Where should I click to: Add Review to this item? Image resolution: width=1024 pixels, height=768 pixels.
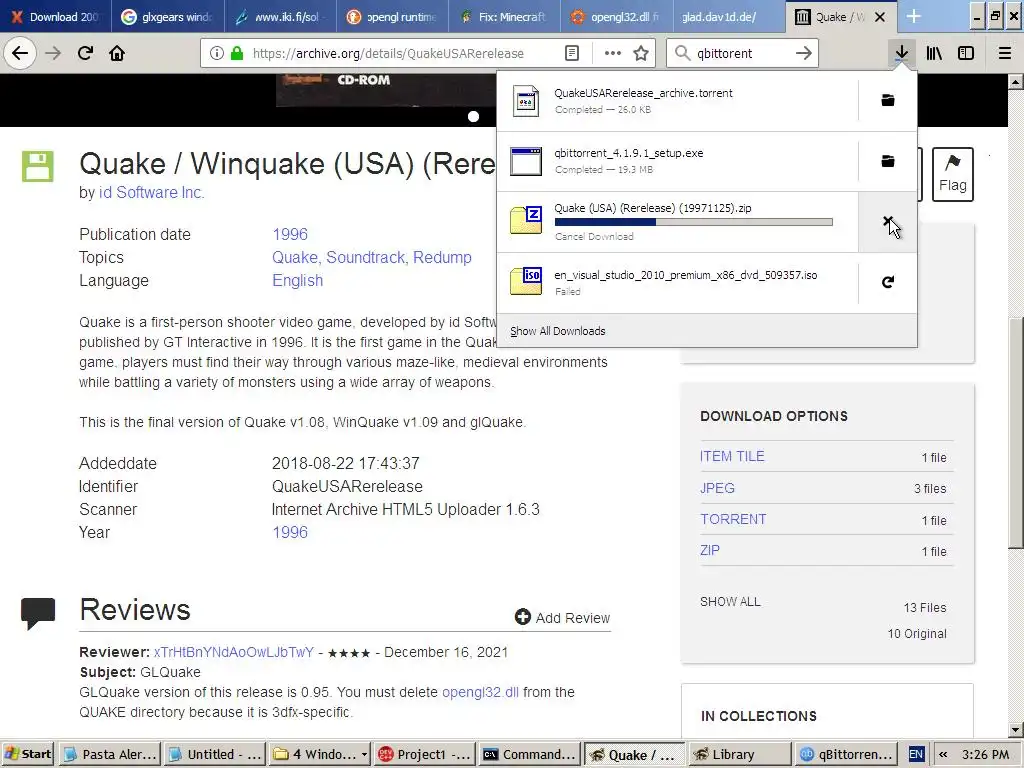pos(562,617)
